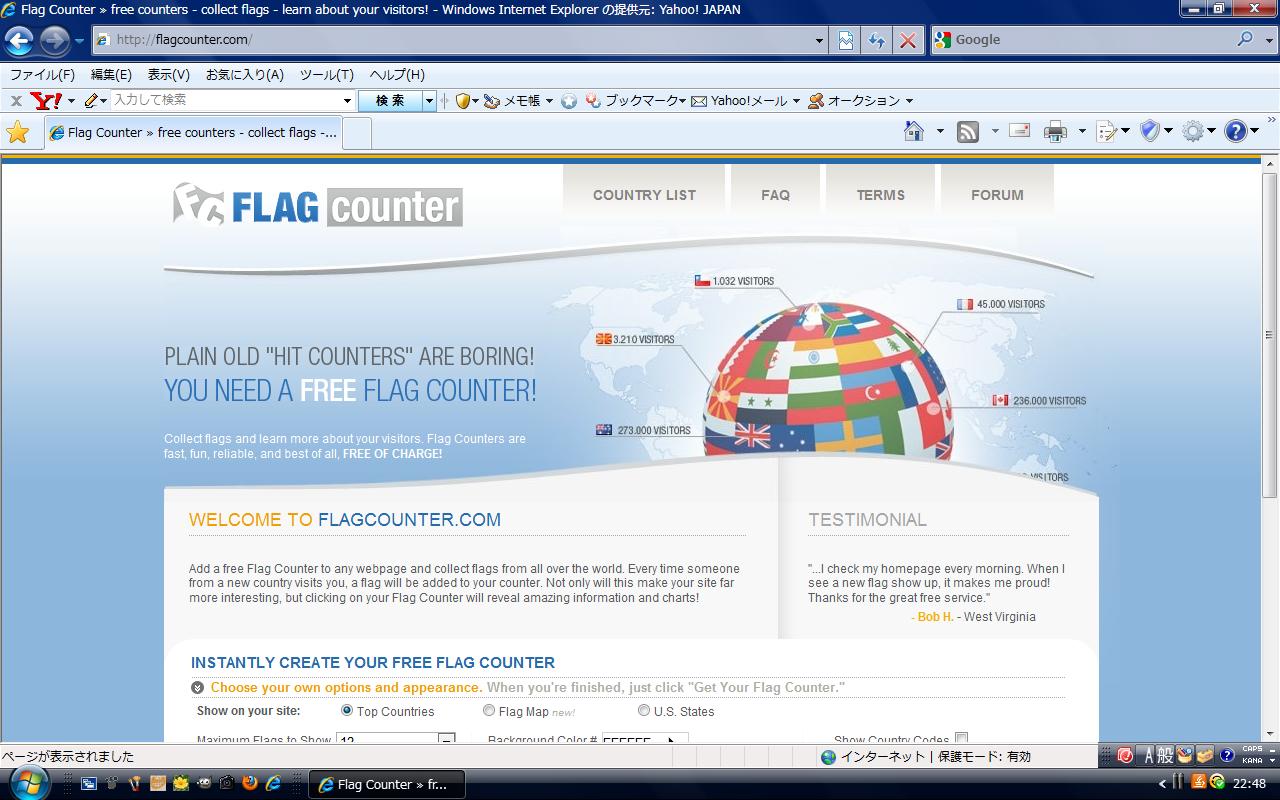The image size is (1280, 800).
Task: Expand the Print icon dropdown arrow
Action: coord(1081,131)
